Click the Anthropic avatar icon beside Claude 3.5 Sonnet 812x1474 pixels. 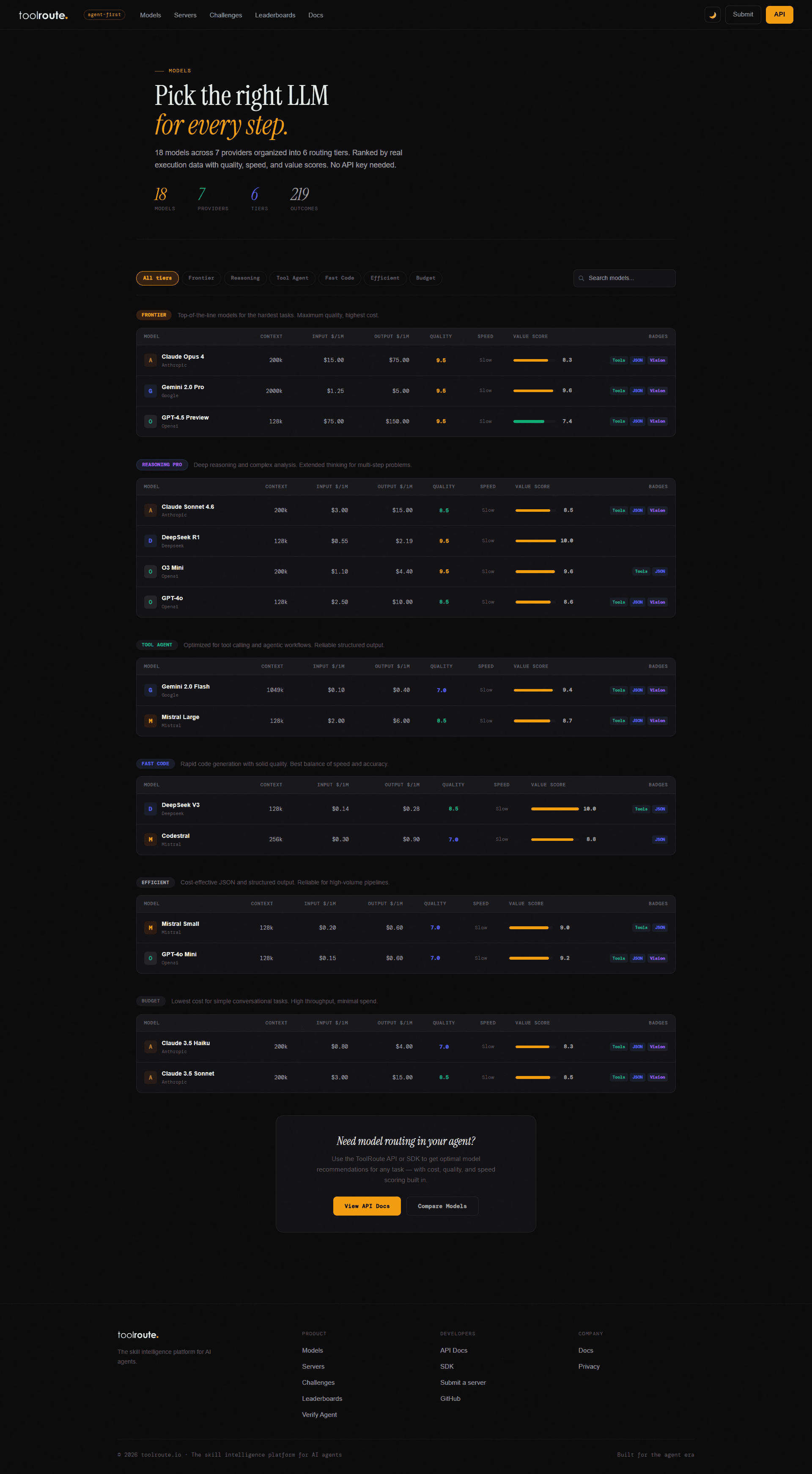click(151, 1077)
